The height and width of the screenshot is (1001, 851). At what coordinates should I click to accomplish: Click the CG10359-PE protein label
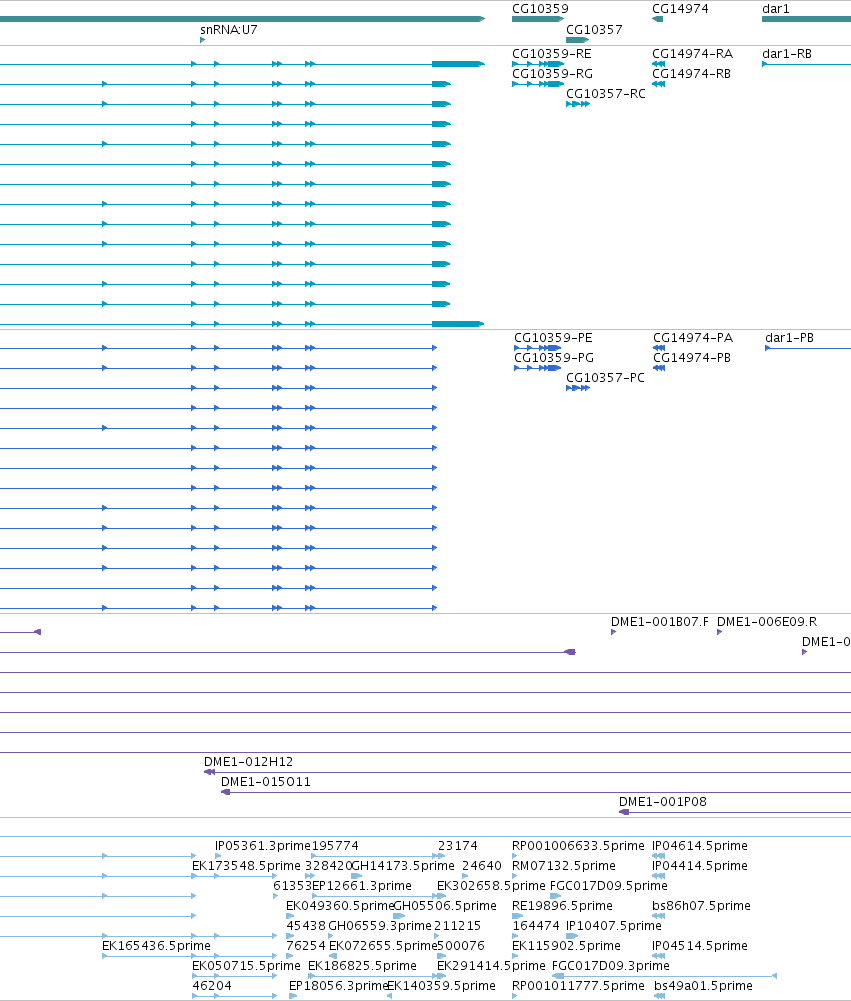[553, 338]
